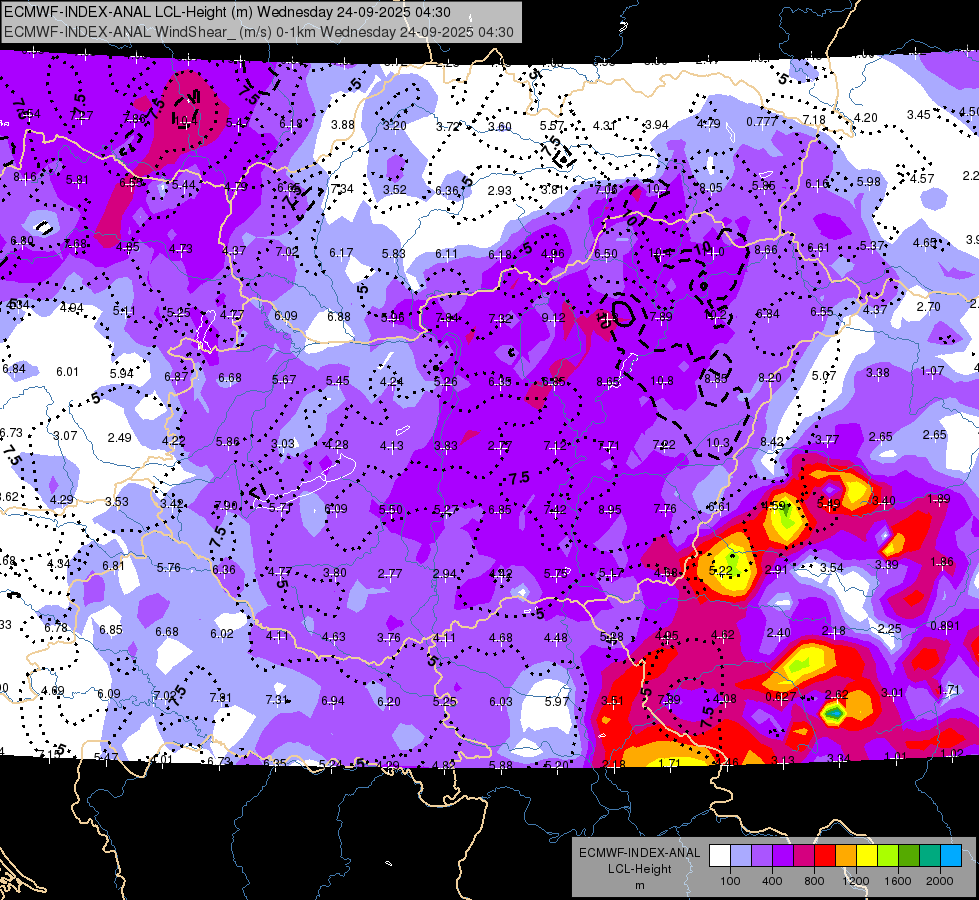Image resolution: width=979 pixels, height=900 pixels.
Task: Click the dark green legend swatch
Action: 909,856
